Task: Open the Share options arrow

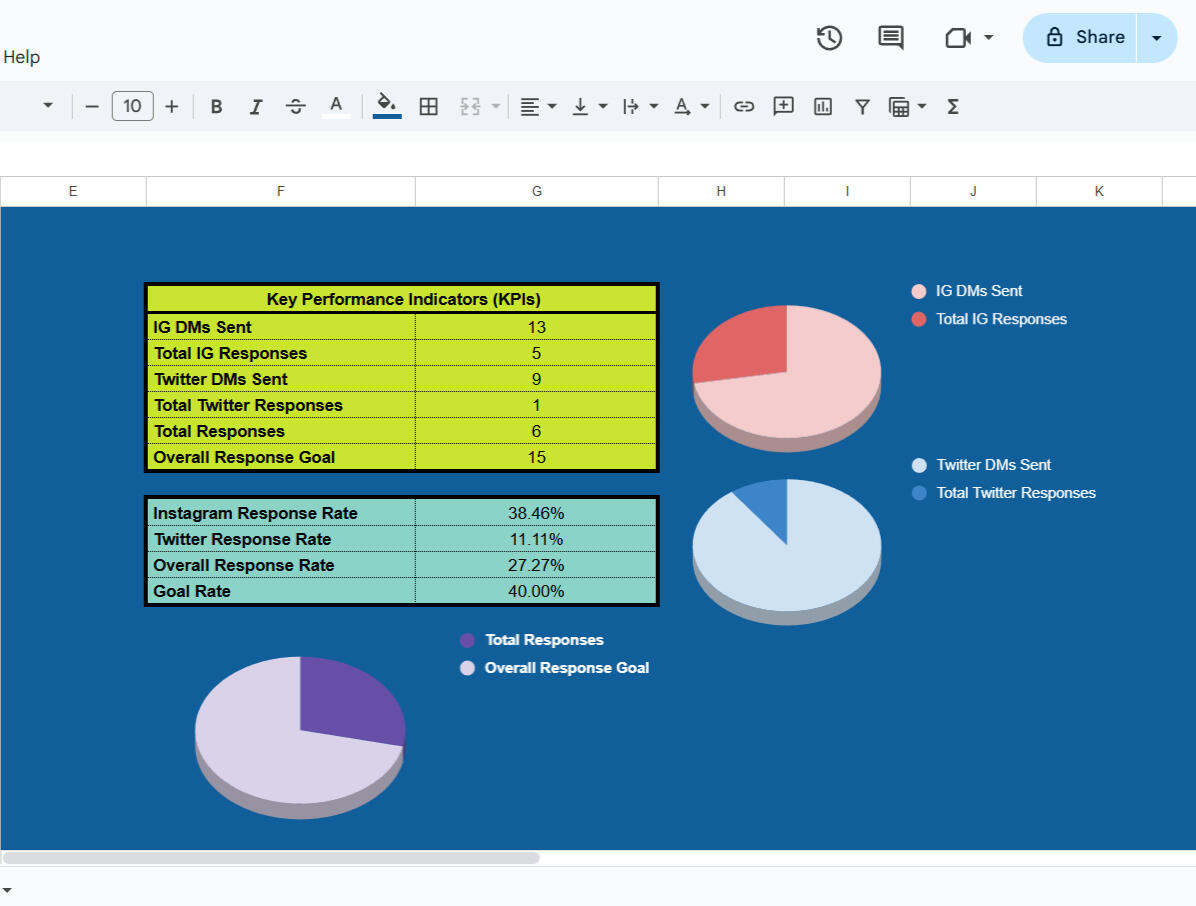Action: [x=1157, y=37]
